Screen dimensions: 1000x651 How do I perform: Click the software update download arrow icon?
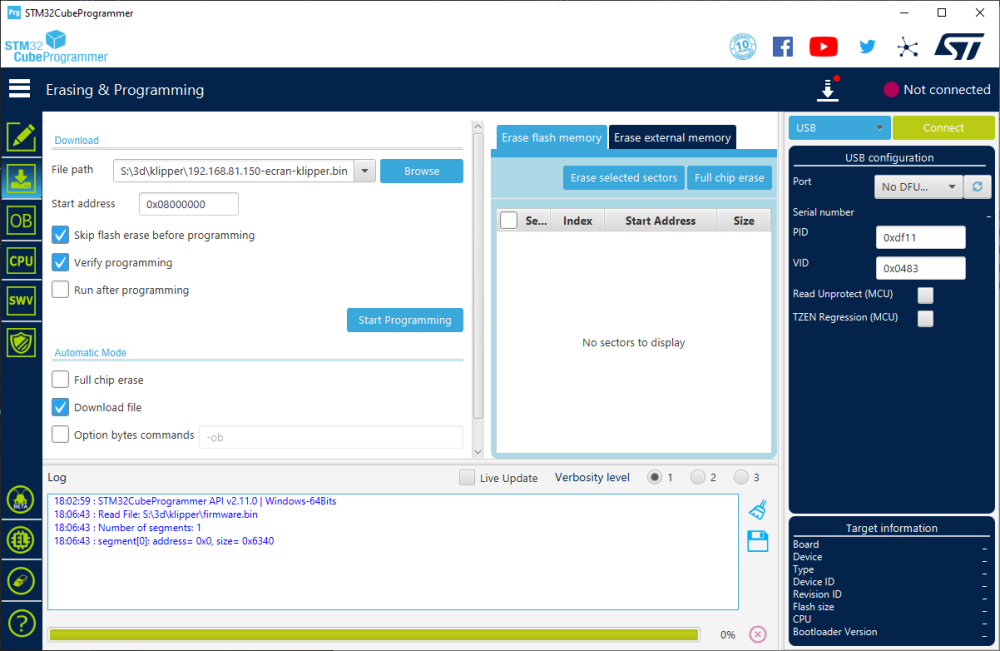pyautogui.click(x=828, y=89)
